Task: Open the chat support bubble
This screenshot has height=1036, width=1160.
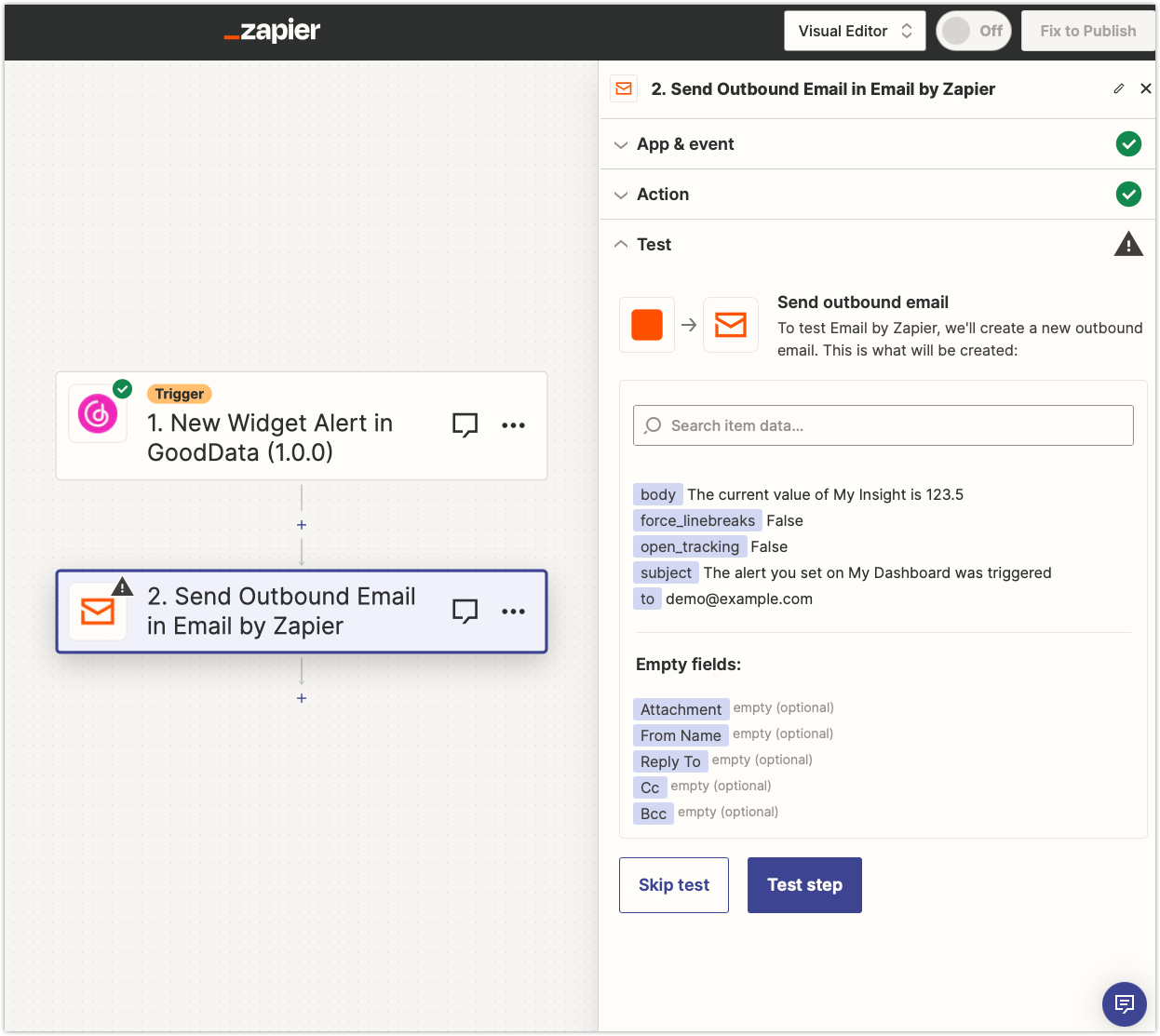Action: point(1125,1004)
